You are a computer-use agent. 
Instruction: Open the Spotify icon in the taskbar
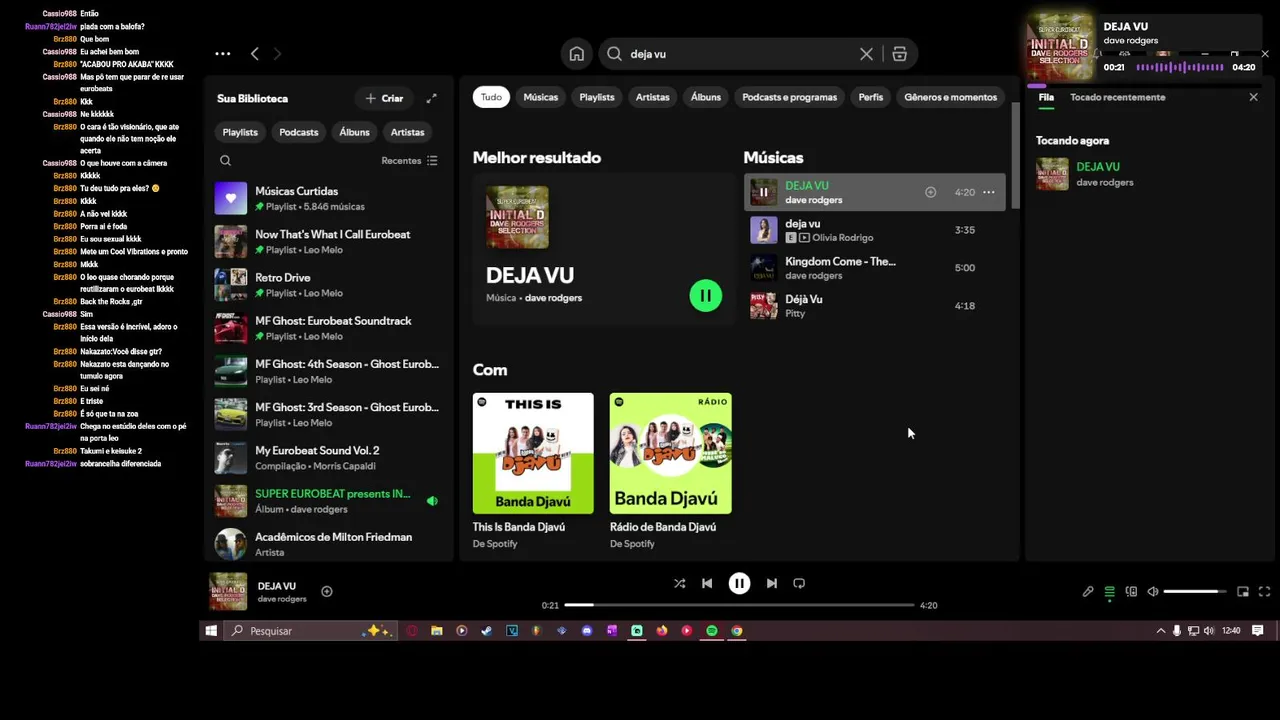pyautogui.click(x=712, y=631)
